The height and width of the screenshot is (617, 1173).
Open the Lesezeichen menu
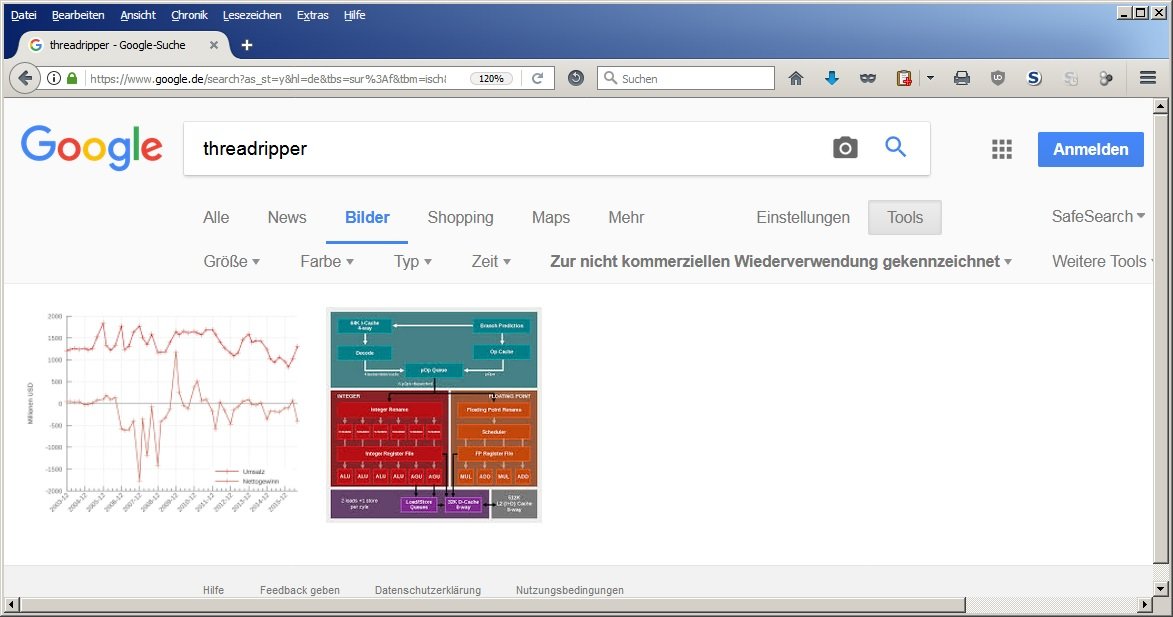click(x=252, y=15)
